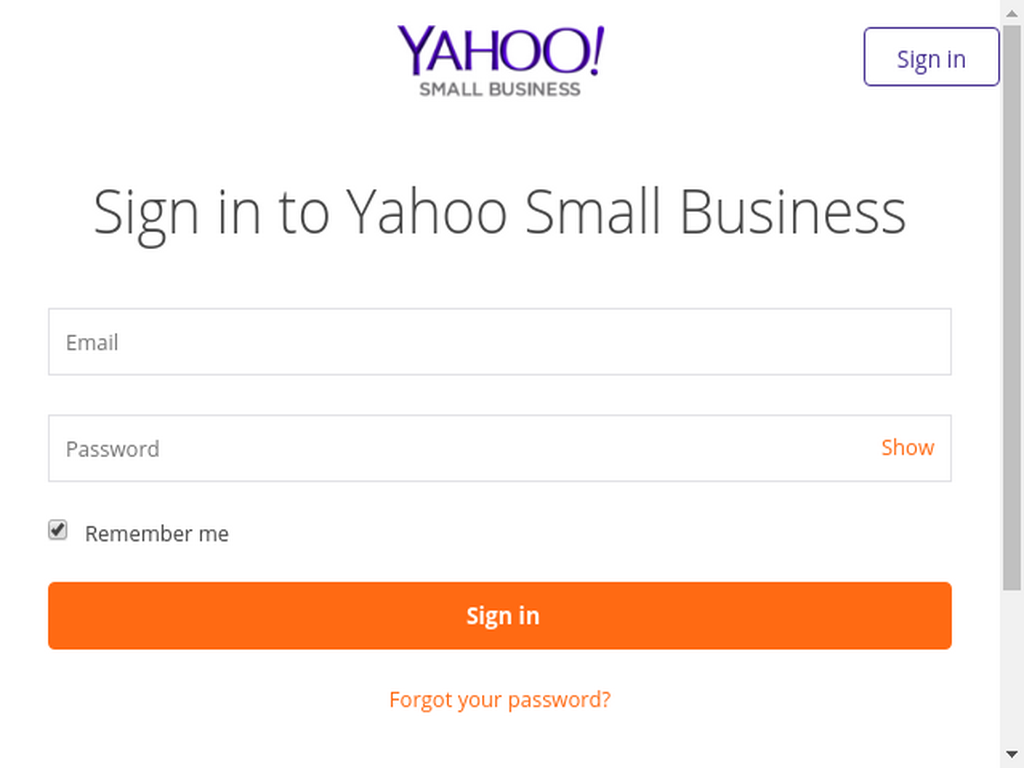
Task: Click the Password placeholder text
Action: [112, 449]
